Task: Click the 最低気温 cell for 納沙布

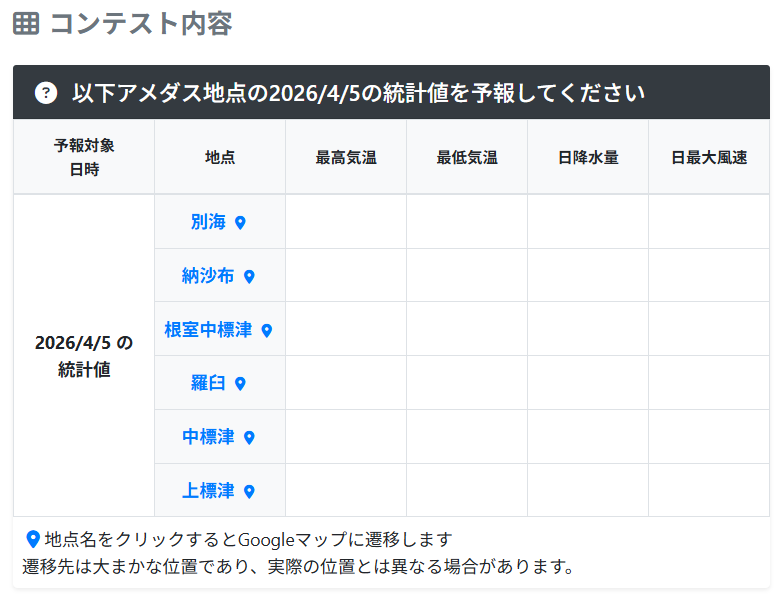Action: pos(467,275)
